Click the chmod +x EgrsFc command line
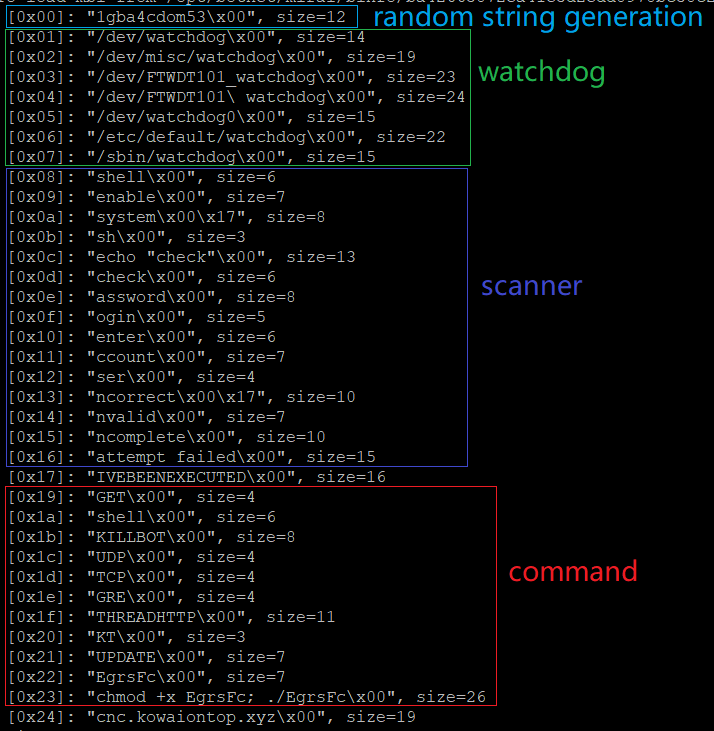 tap(247, 697)
